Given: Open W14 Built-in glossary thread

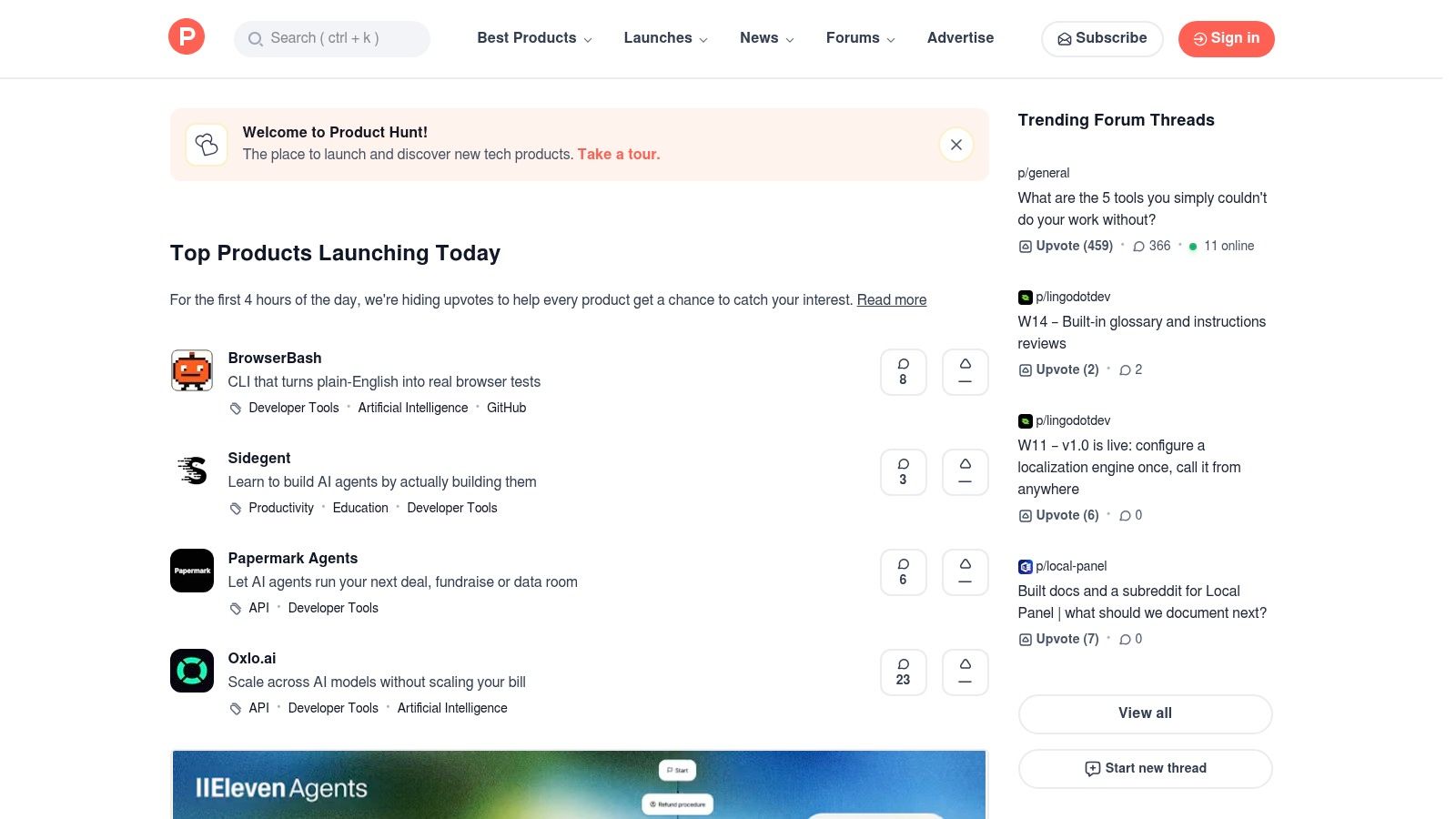Looking at the screenshot, I should tap(1142, 332).
